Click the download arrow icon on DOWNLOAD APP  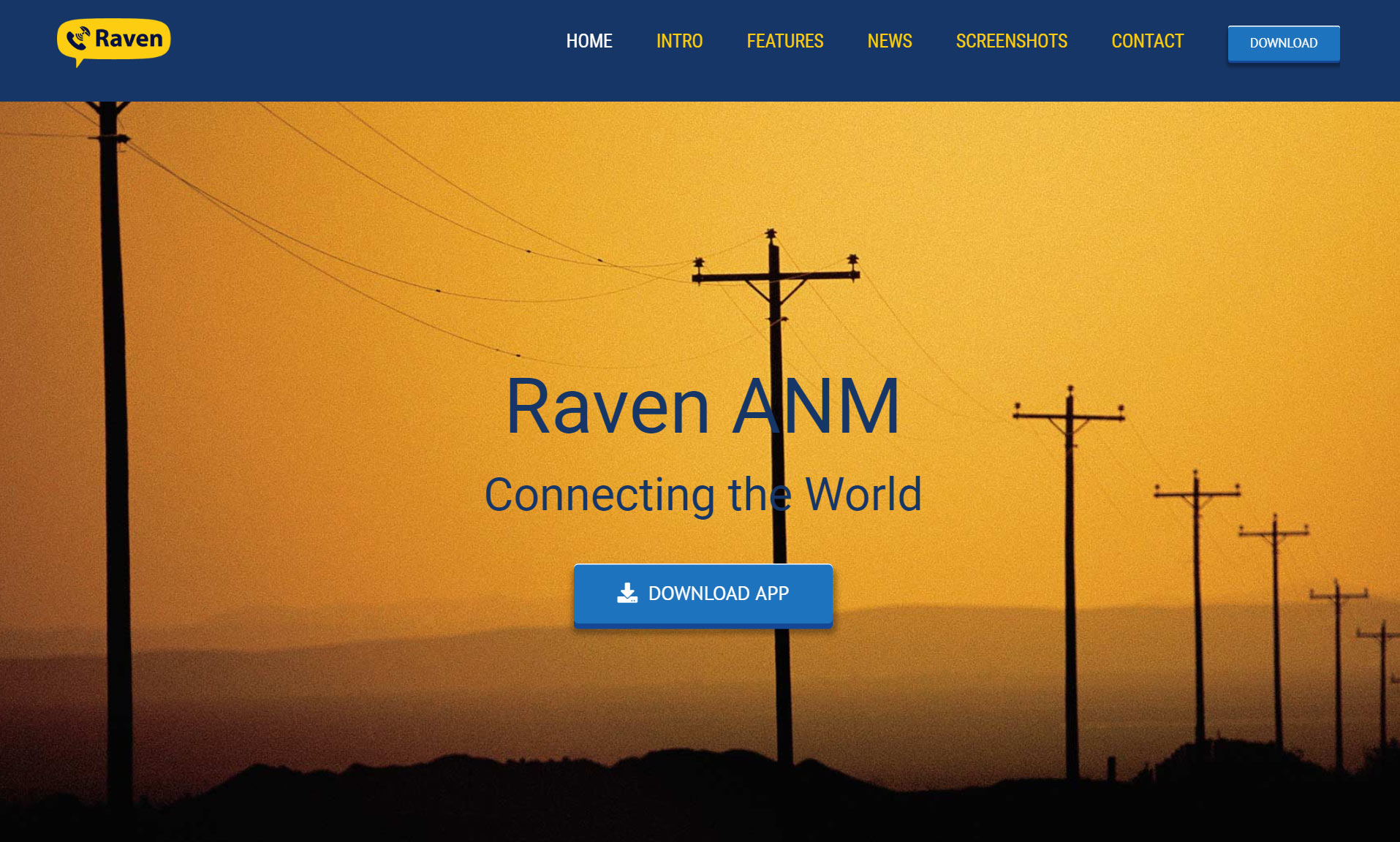[x=627, y=593]
